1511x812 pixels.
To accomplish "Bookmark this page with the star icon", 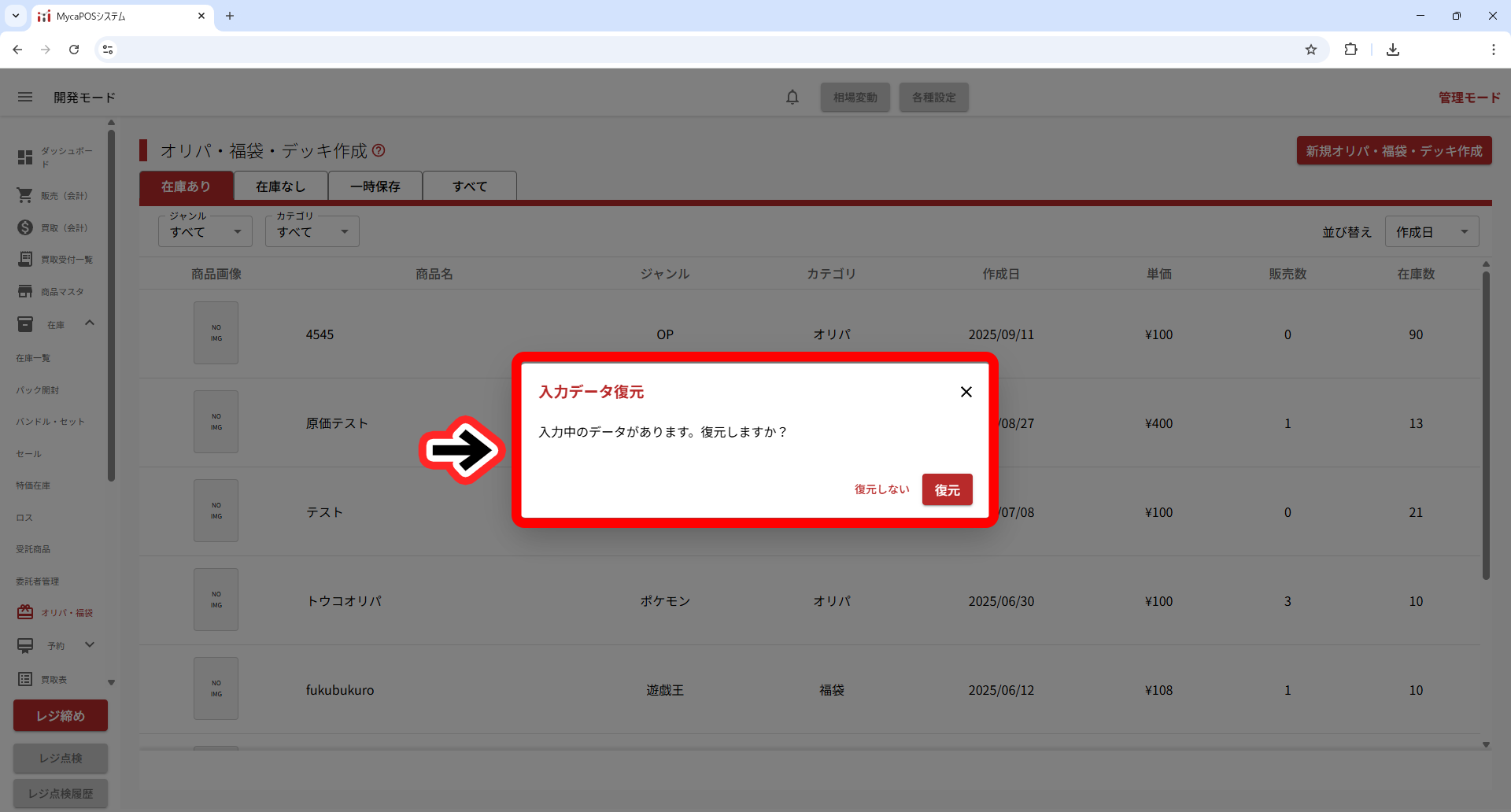I will click(1311, 50).
